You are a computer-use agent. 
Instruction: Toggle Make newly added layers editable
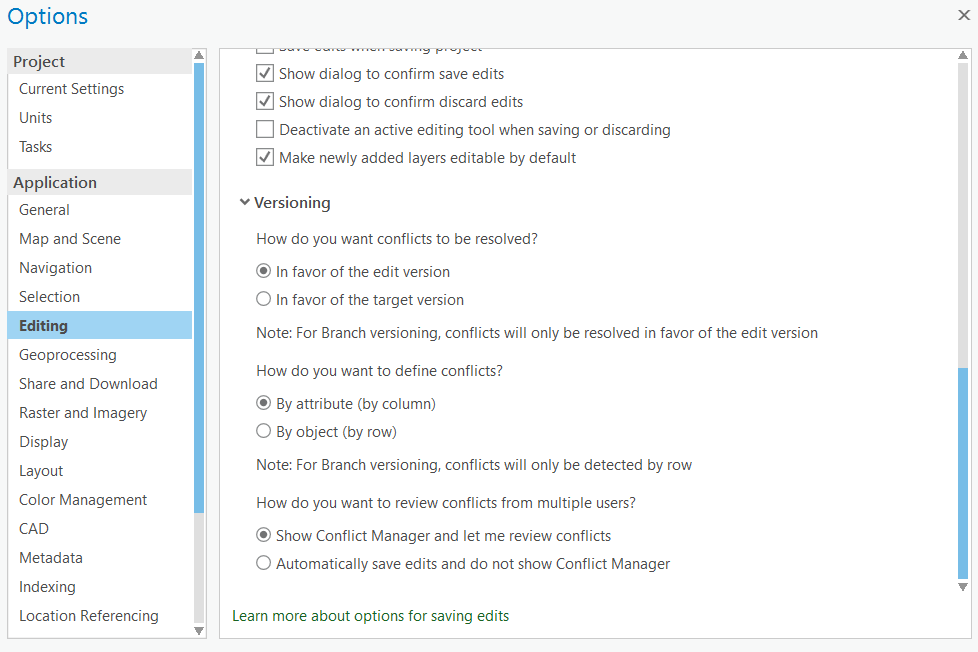click(265, 158)
